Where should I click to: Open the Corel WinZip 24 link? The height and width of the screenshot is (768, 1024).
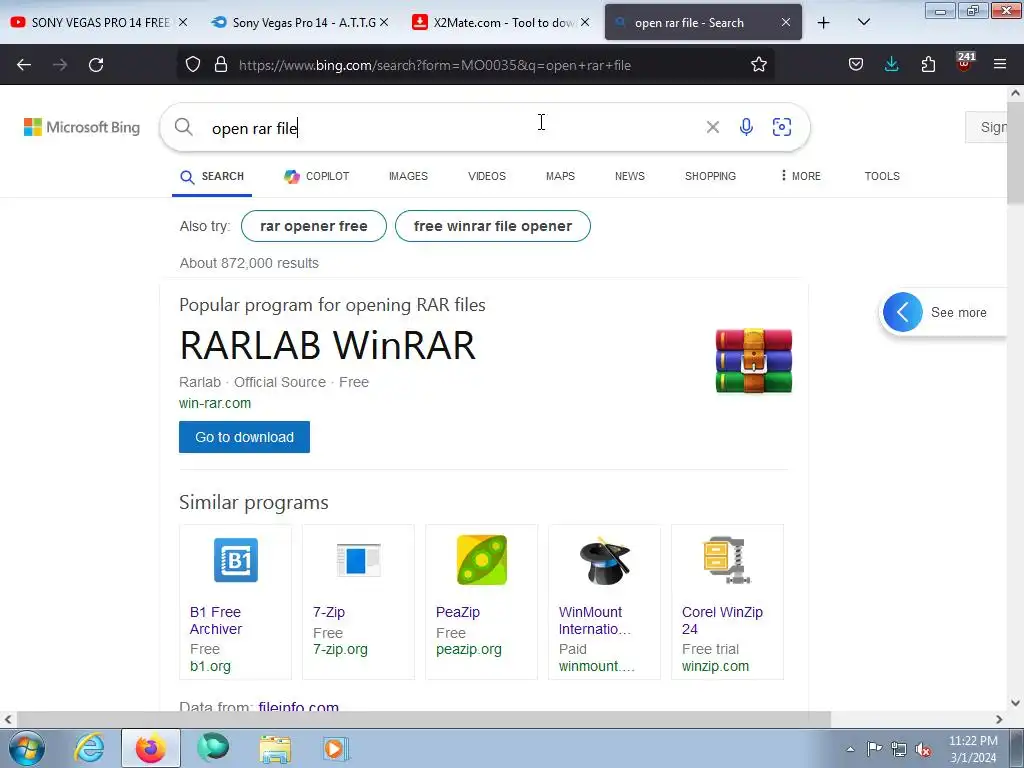pyautogui.click(x=722, y=620)
